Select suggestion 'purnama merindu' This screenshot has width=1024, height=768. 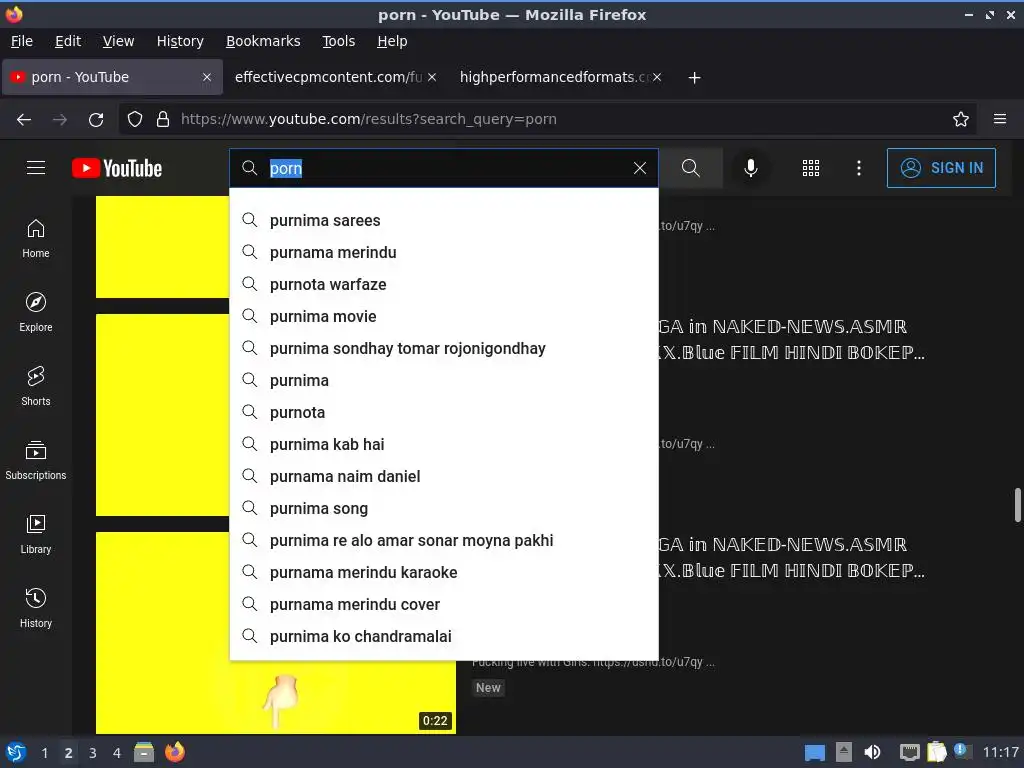click(444, 252)
